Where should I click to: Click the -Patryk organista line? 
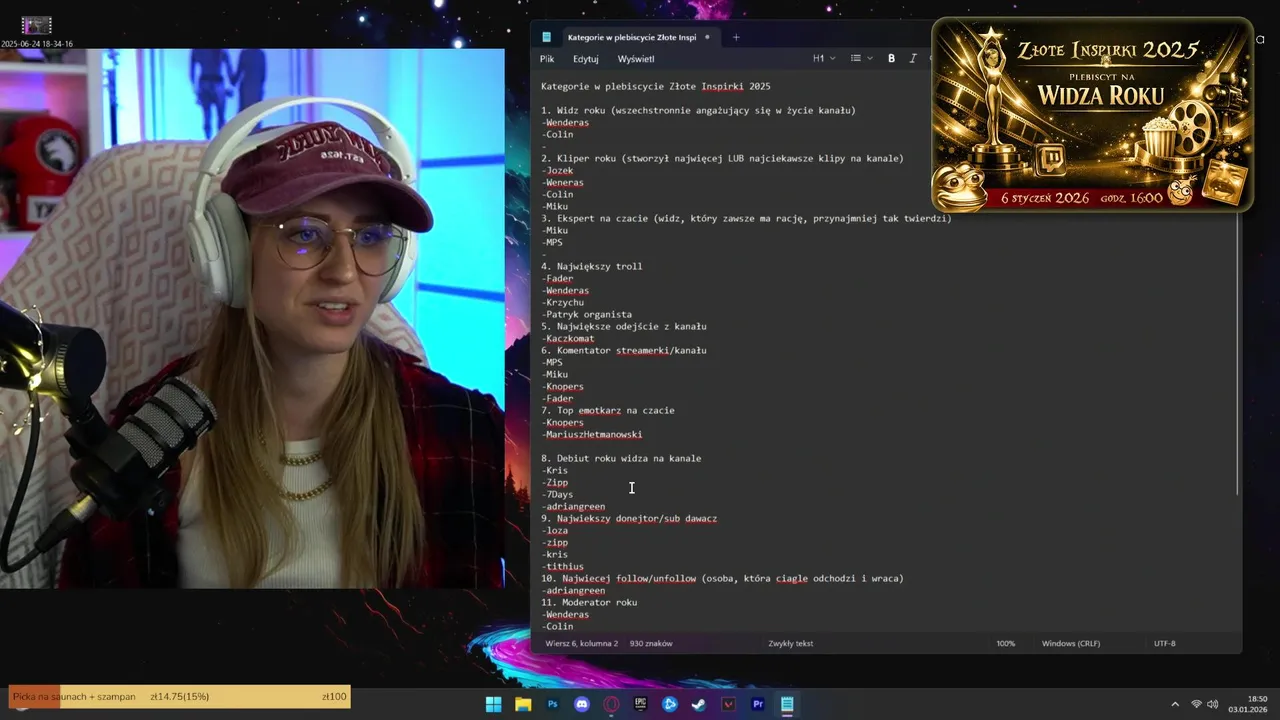coord(587,314)
